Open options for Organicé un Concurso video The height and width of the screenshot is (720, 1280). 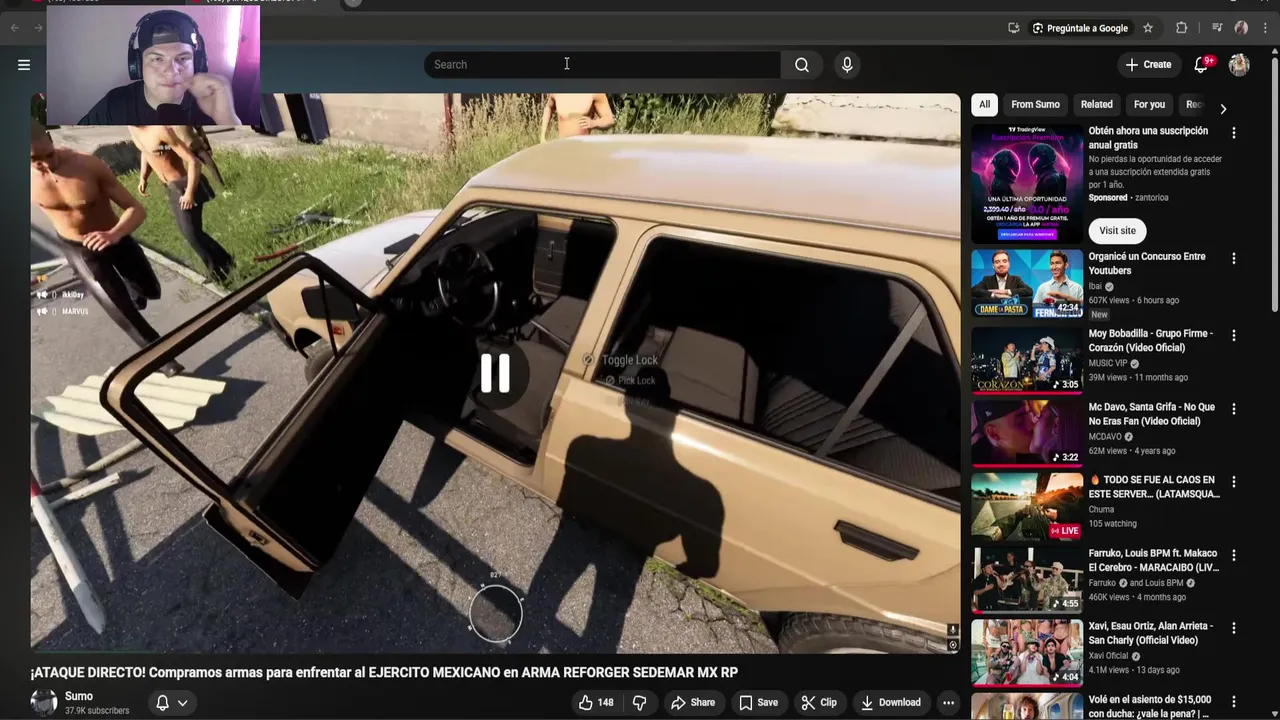(x=1233, y=259)
